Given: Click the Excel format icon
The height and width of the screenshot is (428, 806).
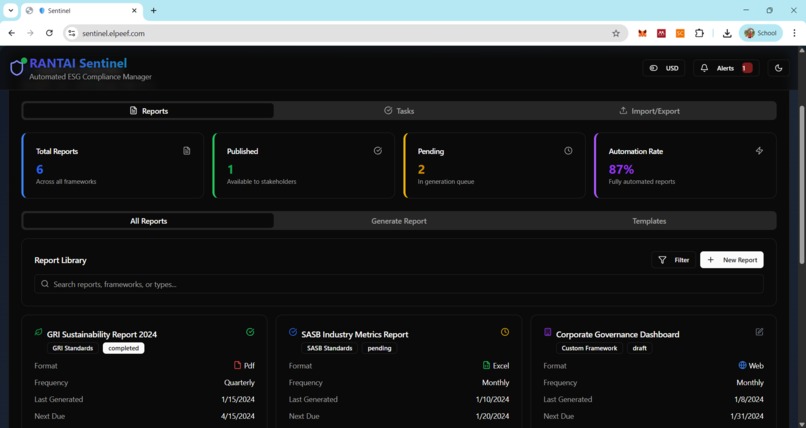Looking at the screenshot, I should tap(486, 365).
